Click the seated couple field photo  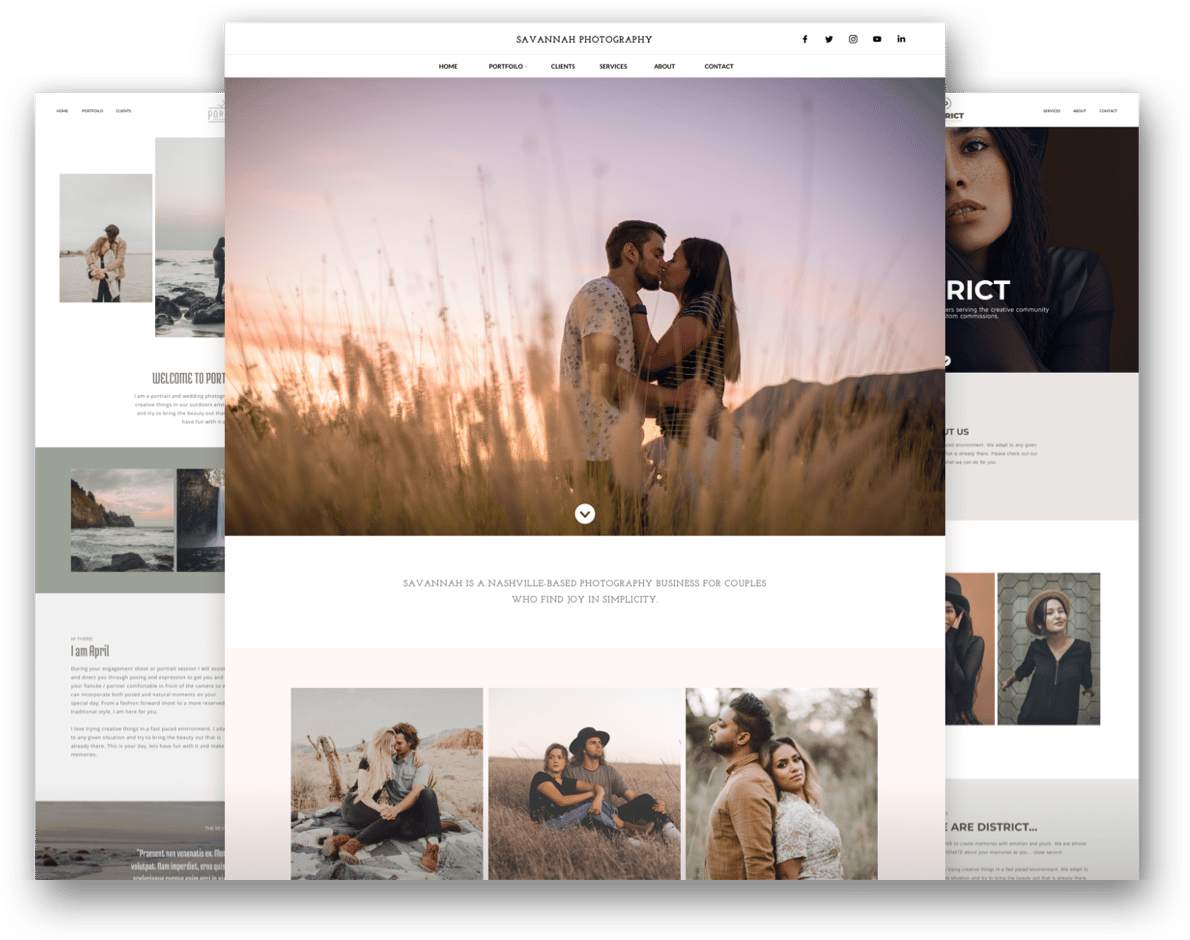[x=584, y=784]
